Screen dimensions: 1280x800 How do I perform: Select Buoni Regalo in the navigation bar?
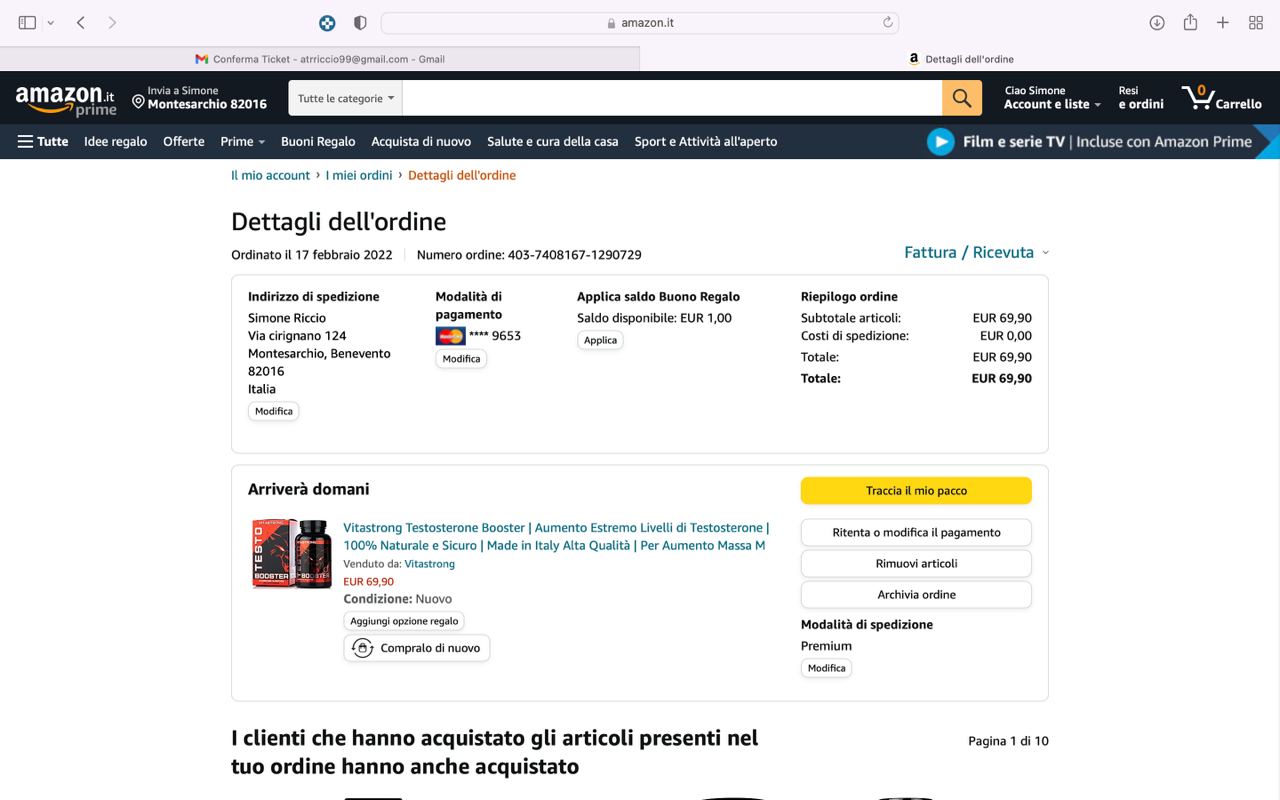pos(318,141)
